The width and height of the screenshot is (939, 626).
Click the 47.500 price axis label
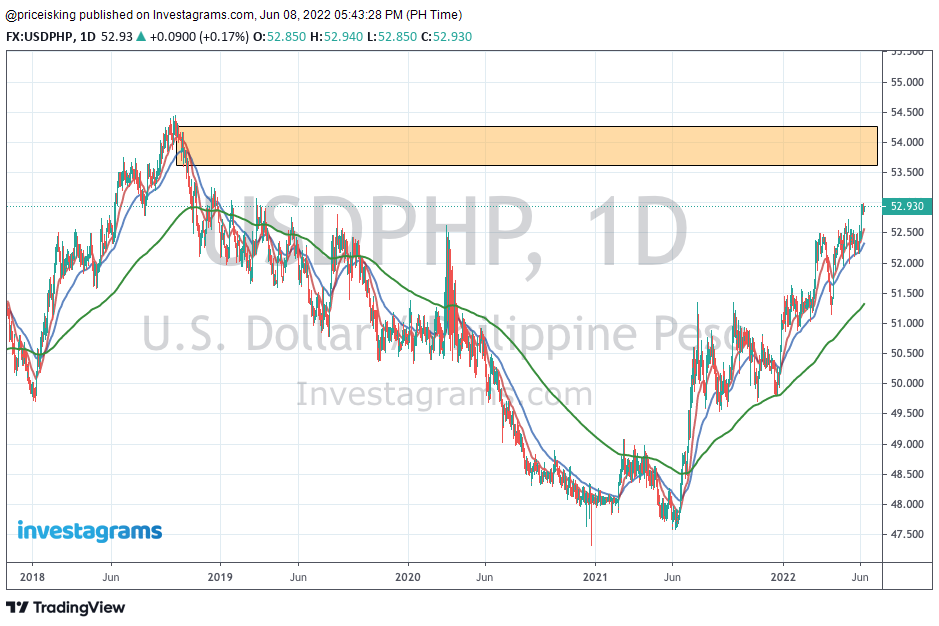907,534
